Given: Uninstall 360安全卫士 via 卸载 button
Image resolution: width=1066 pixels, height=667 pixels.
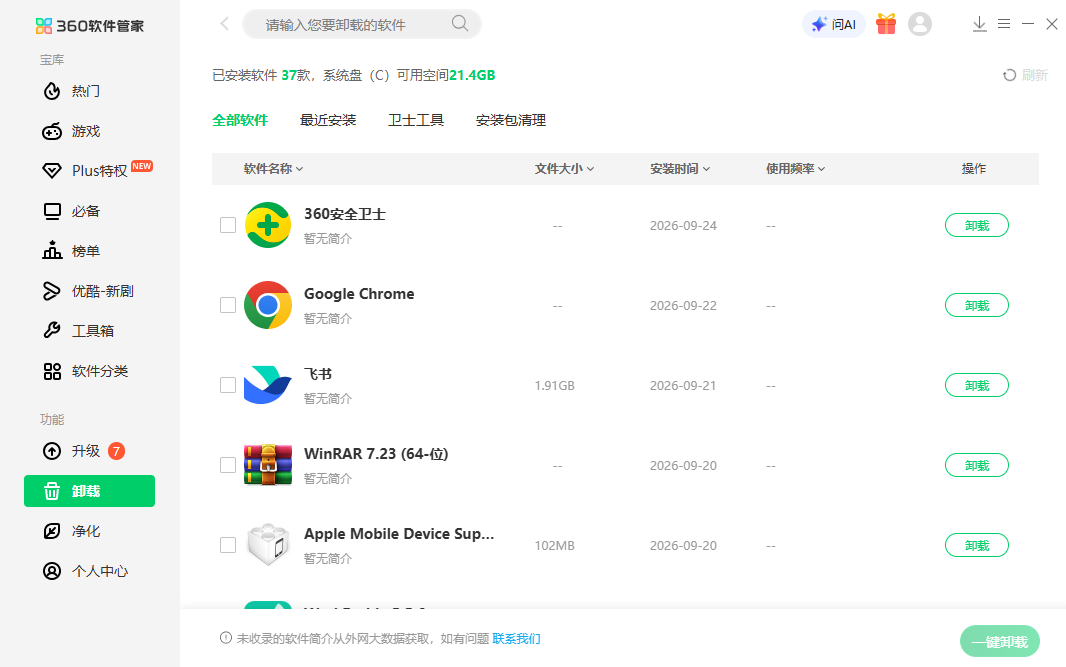Looking at the screenshot, I should pos(977,225).
